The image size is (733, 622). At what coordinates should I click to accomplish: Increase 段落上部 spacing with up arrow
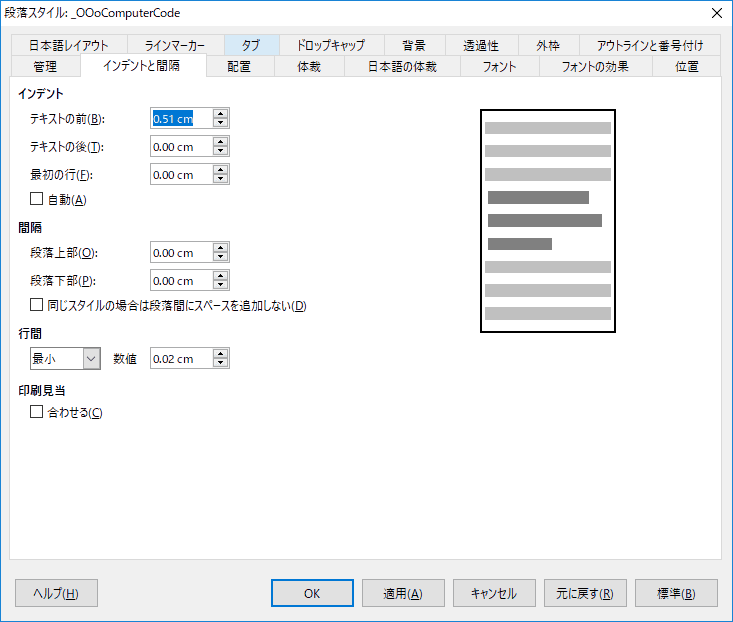[221, 248]
